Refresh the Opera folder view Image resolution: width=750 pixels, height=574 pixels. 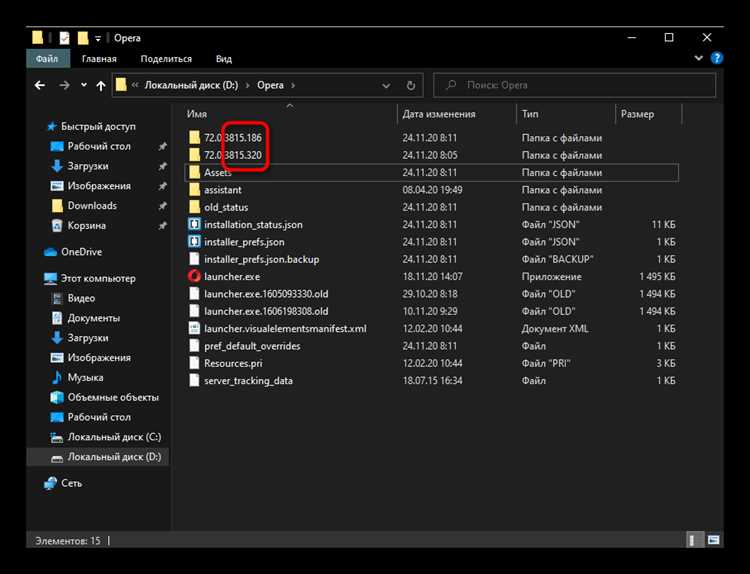point(410,86)
